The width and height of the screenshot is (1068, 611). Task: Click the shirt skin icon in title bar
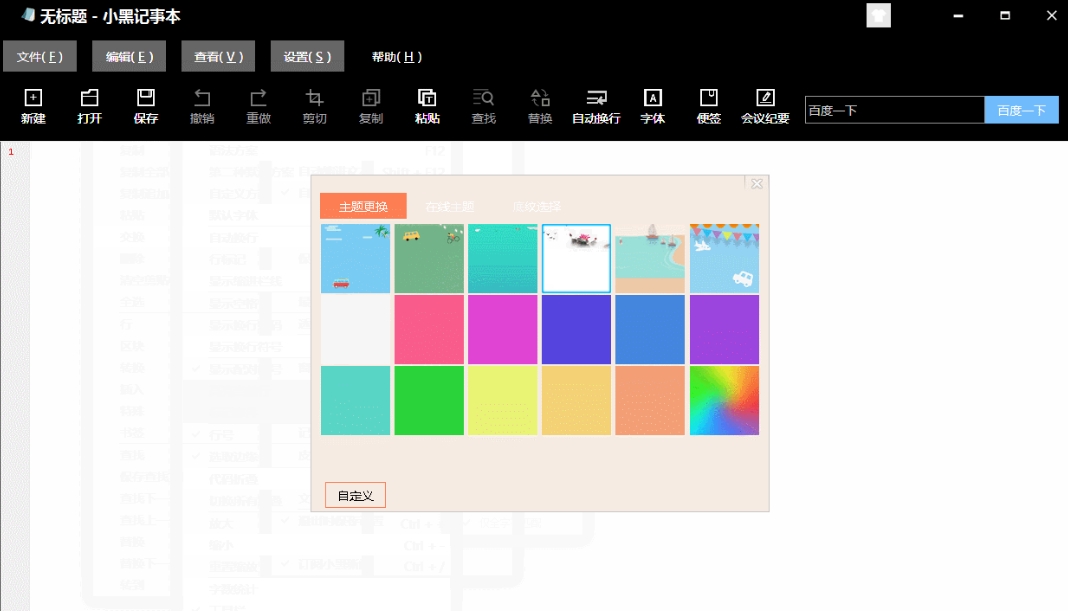tap(878, 16)
